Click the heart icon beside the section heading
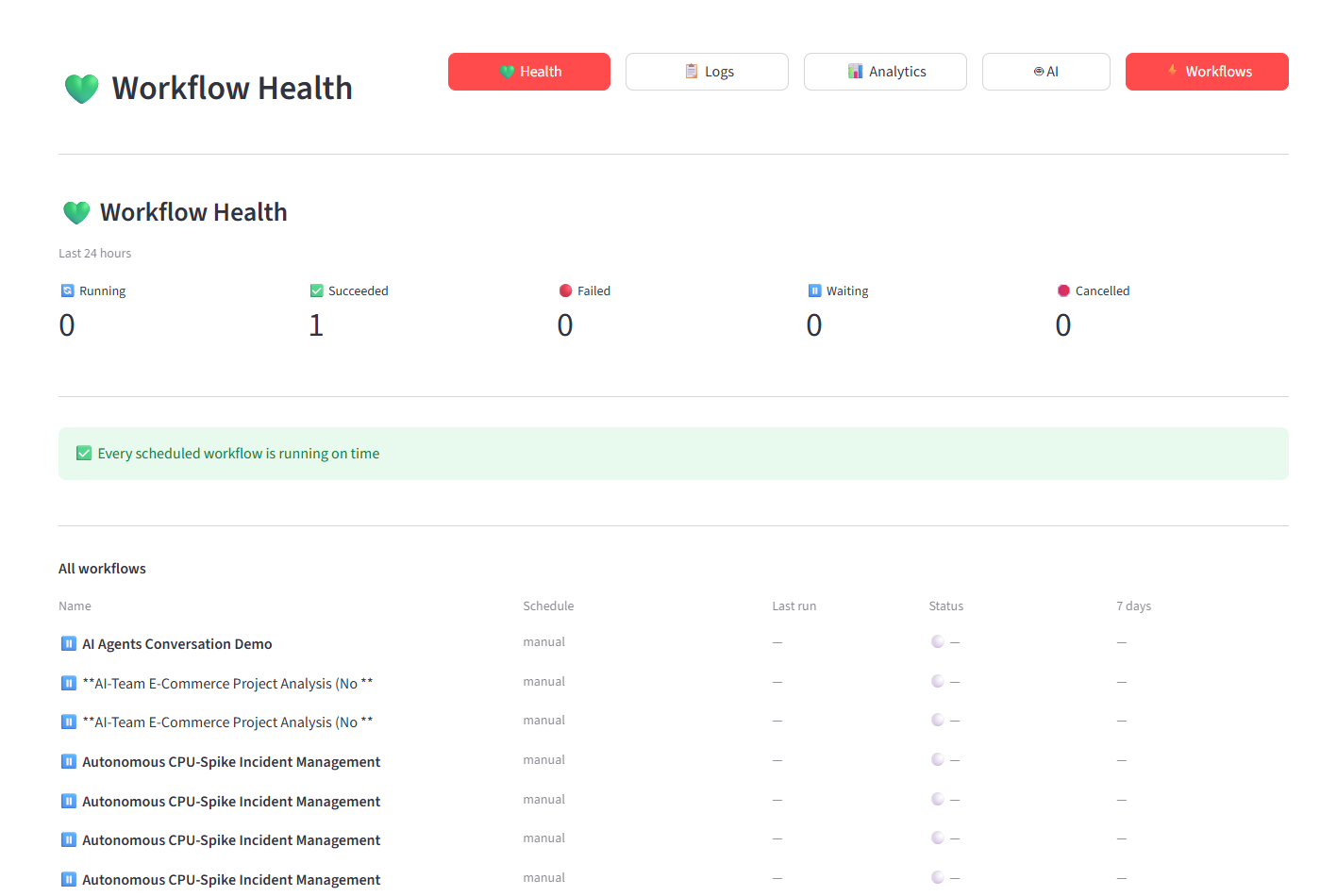Screen dimensions: 1320x896 click(x=76, y=213)
